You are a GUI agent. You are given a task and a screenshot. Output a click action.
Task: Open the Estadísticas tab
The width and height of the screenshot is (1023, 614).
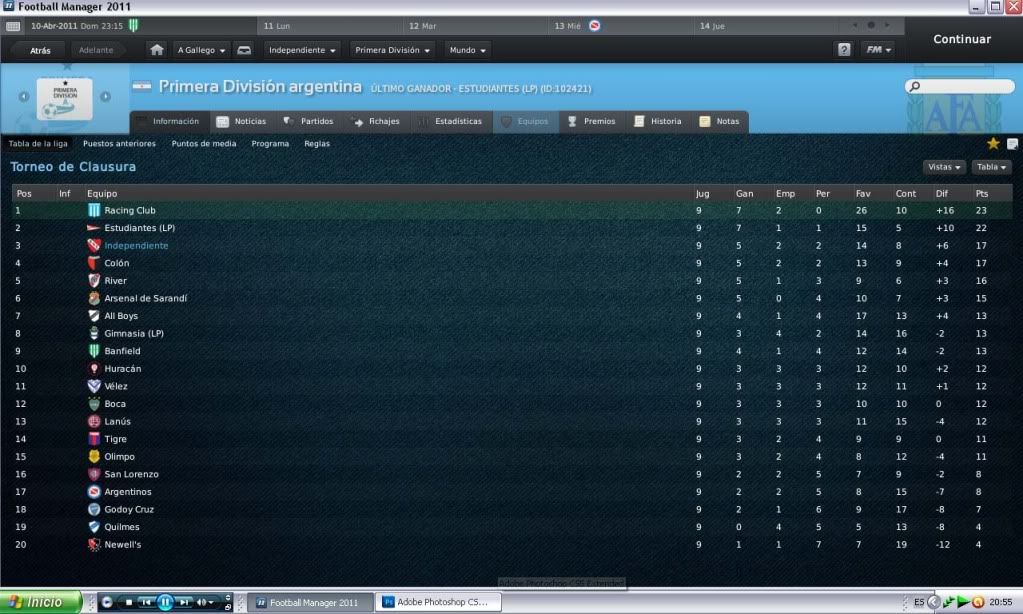(x=451, y=121)
